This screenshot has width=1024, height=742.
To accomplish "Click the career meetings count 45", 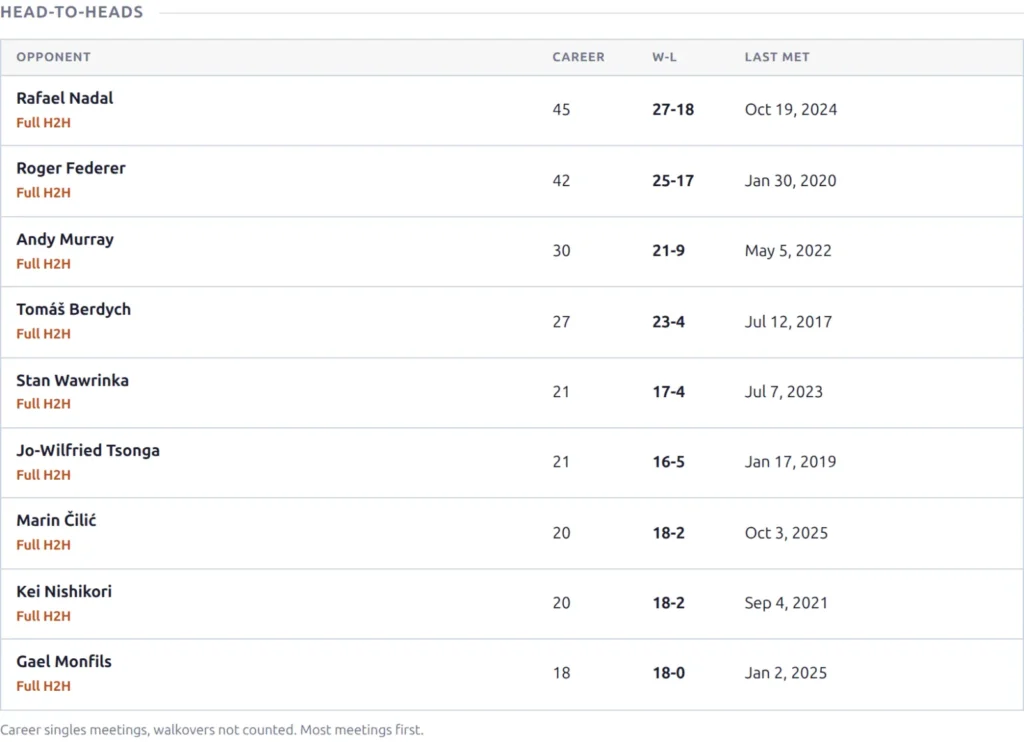I will pos(561,109).
